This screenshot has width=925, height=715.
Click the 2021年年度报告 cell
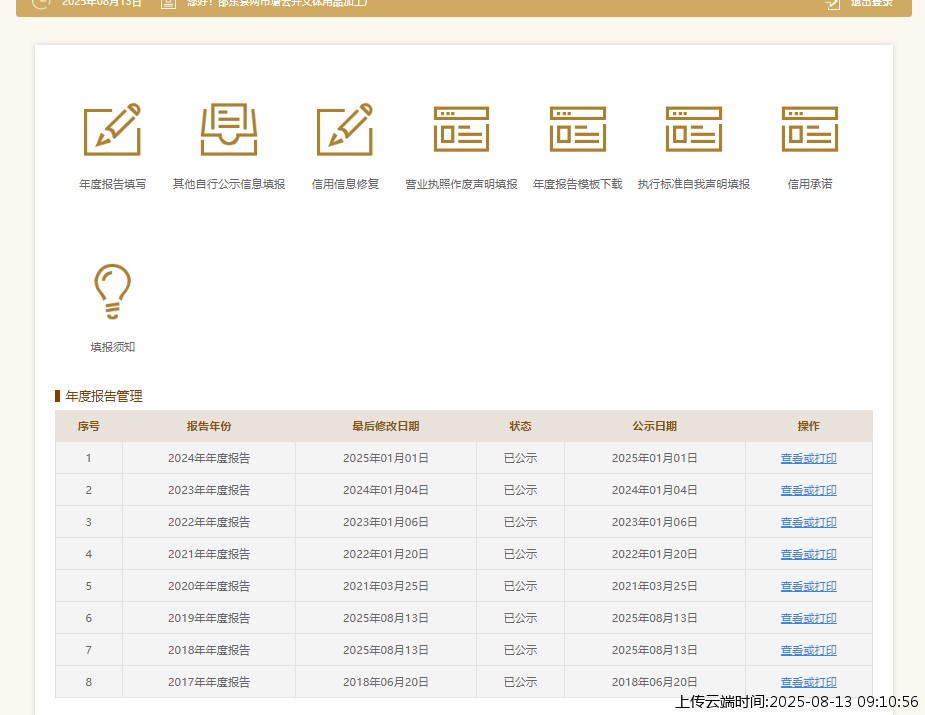[209, 554]
